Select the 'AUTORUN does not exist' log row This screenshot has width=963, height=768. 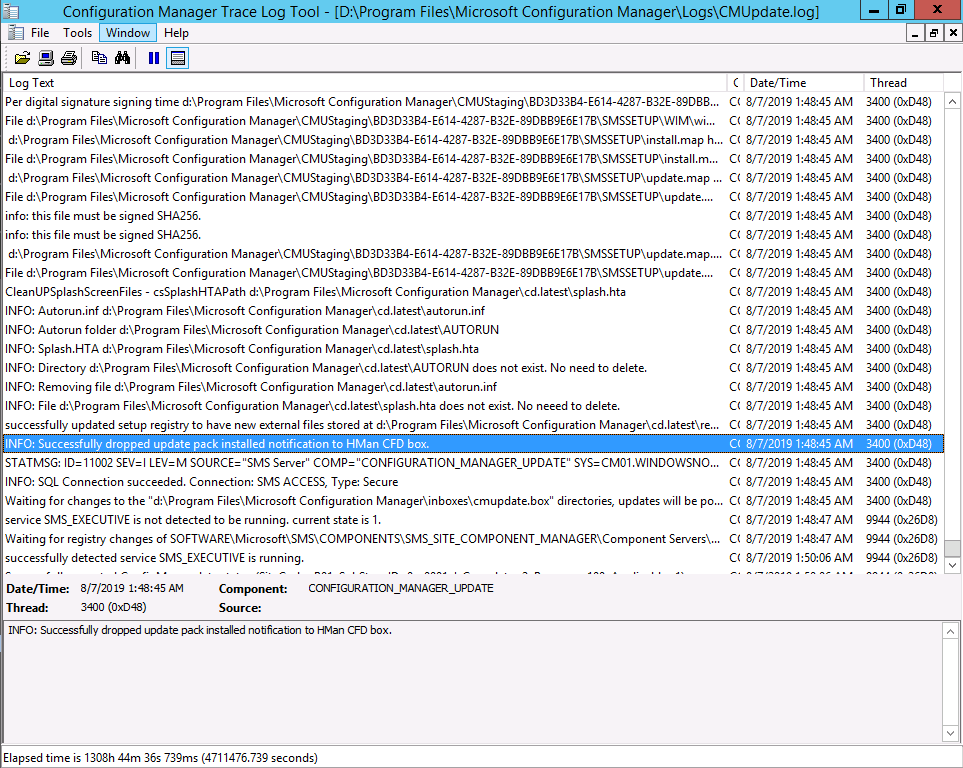click(474, 368)
